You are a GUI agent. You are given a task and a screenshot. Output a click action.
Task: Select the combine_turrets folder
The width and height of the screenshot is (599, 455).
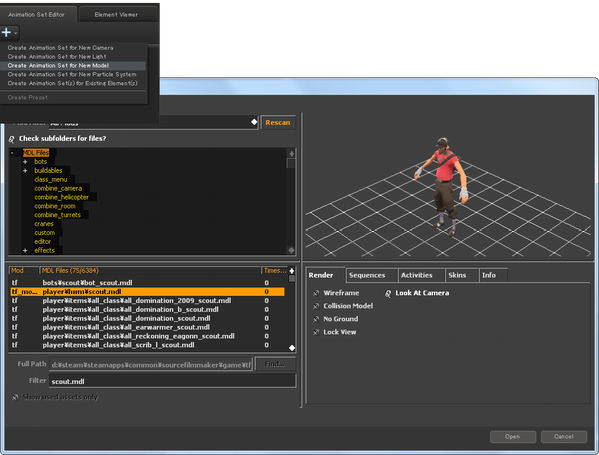point(58,215)
